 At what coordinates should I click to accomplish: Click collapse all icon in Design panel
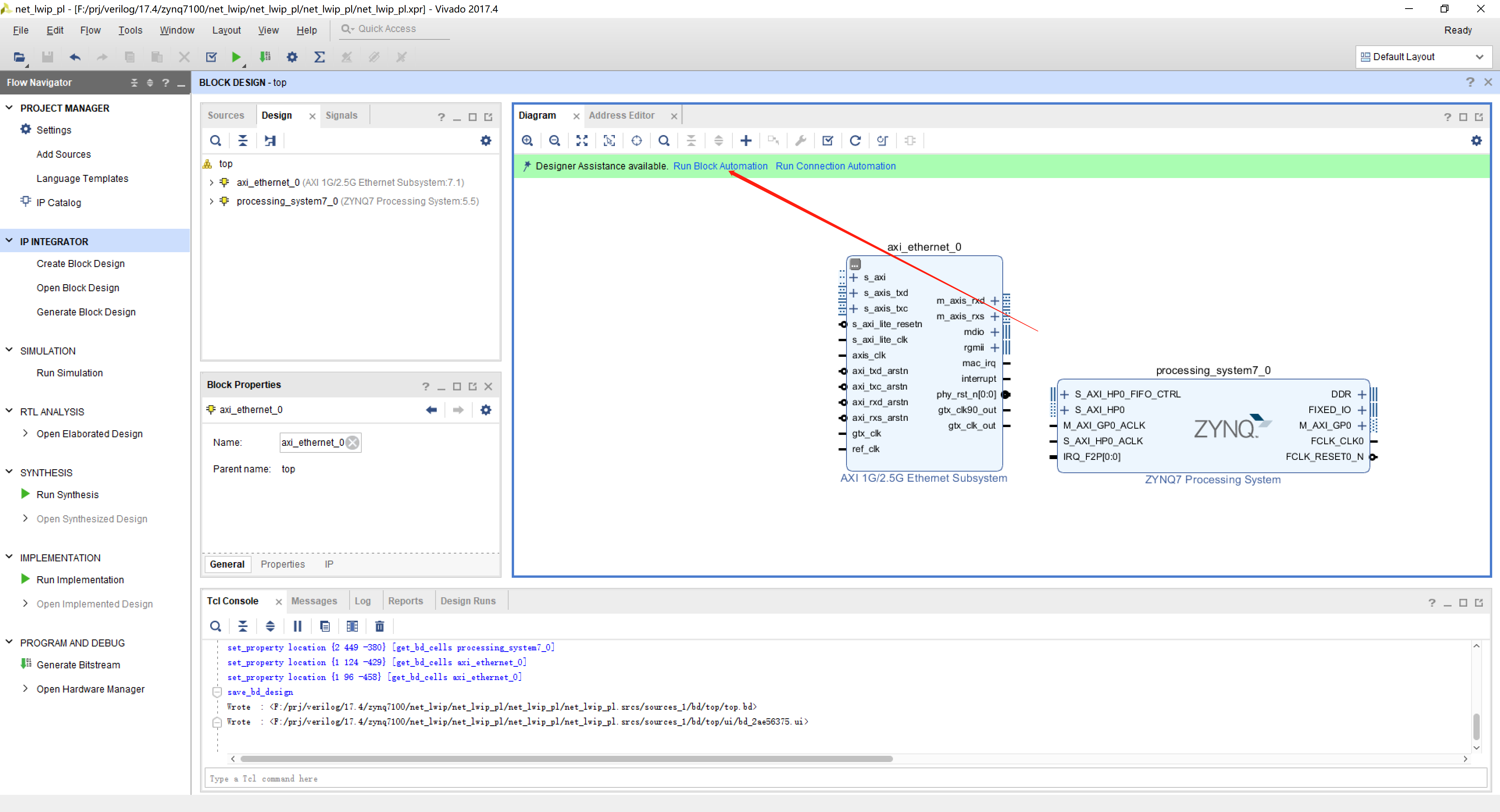tap(243, 140)
